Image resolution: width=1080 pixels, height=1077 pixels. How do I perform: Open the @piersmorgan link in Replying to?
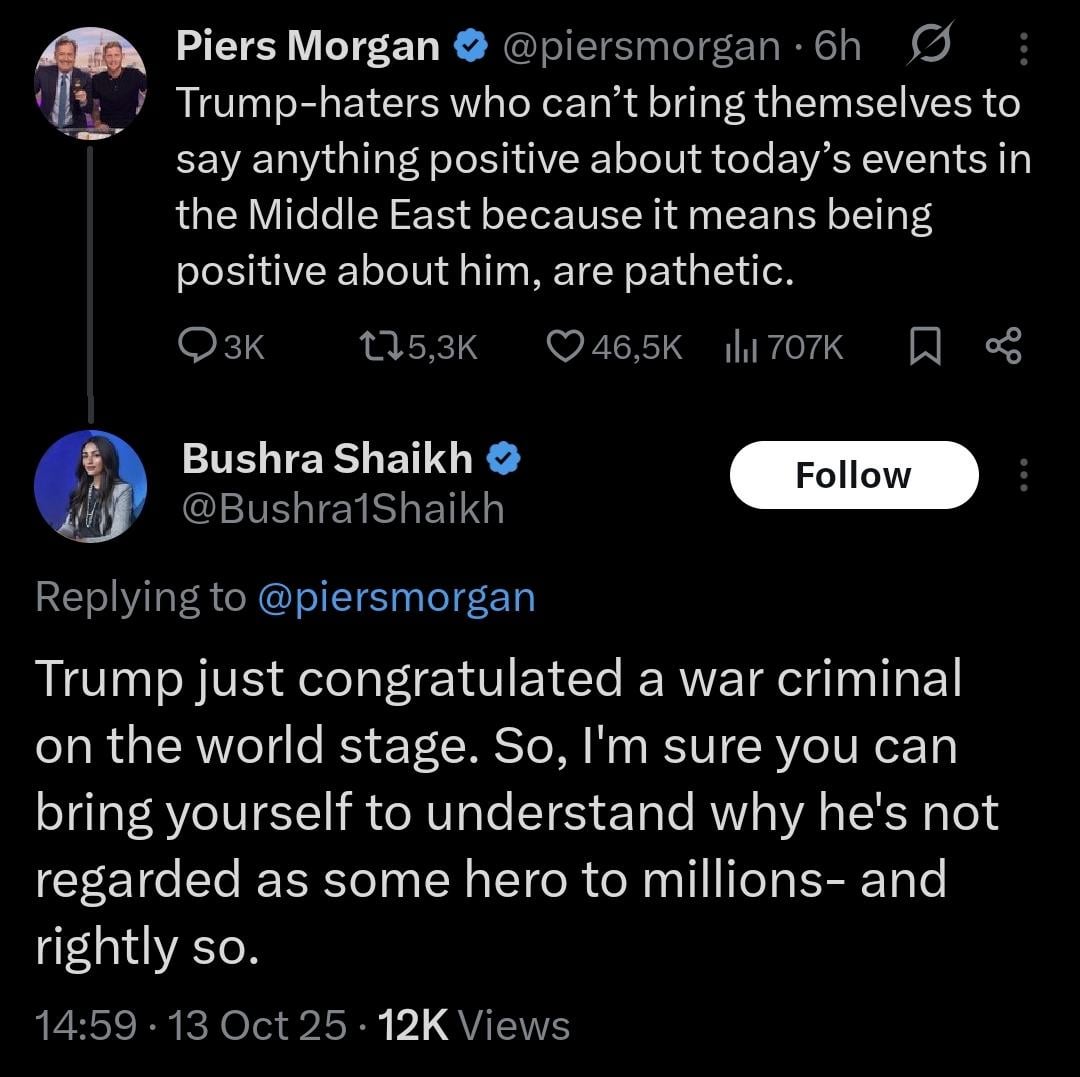tap(396, 597)
